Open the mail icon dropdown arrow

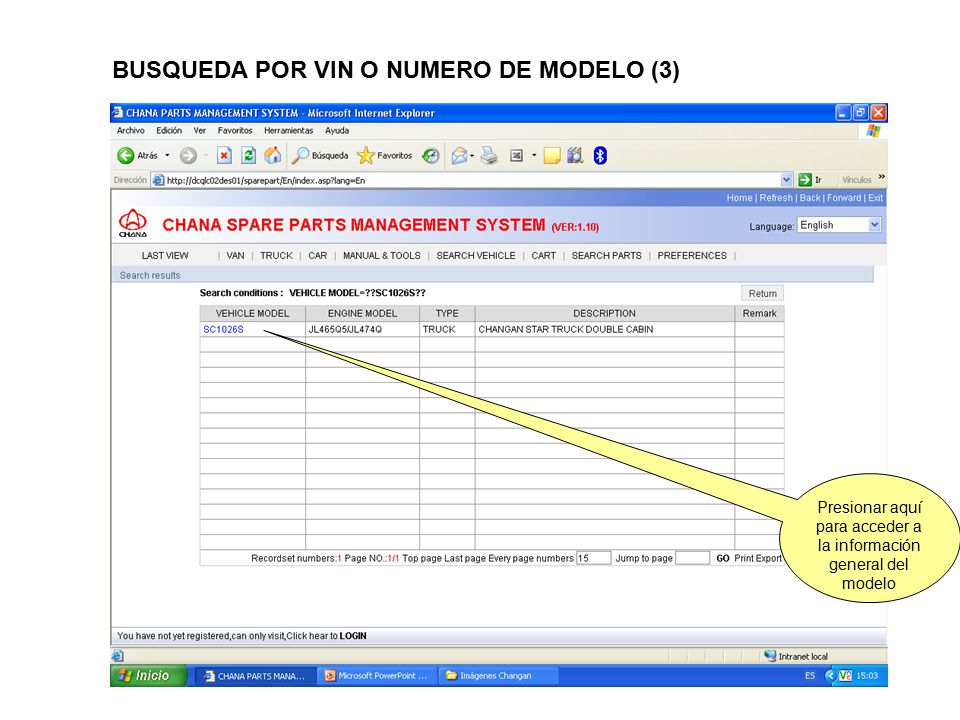coord(472,156)
